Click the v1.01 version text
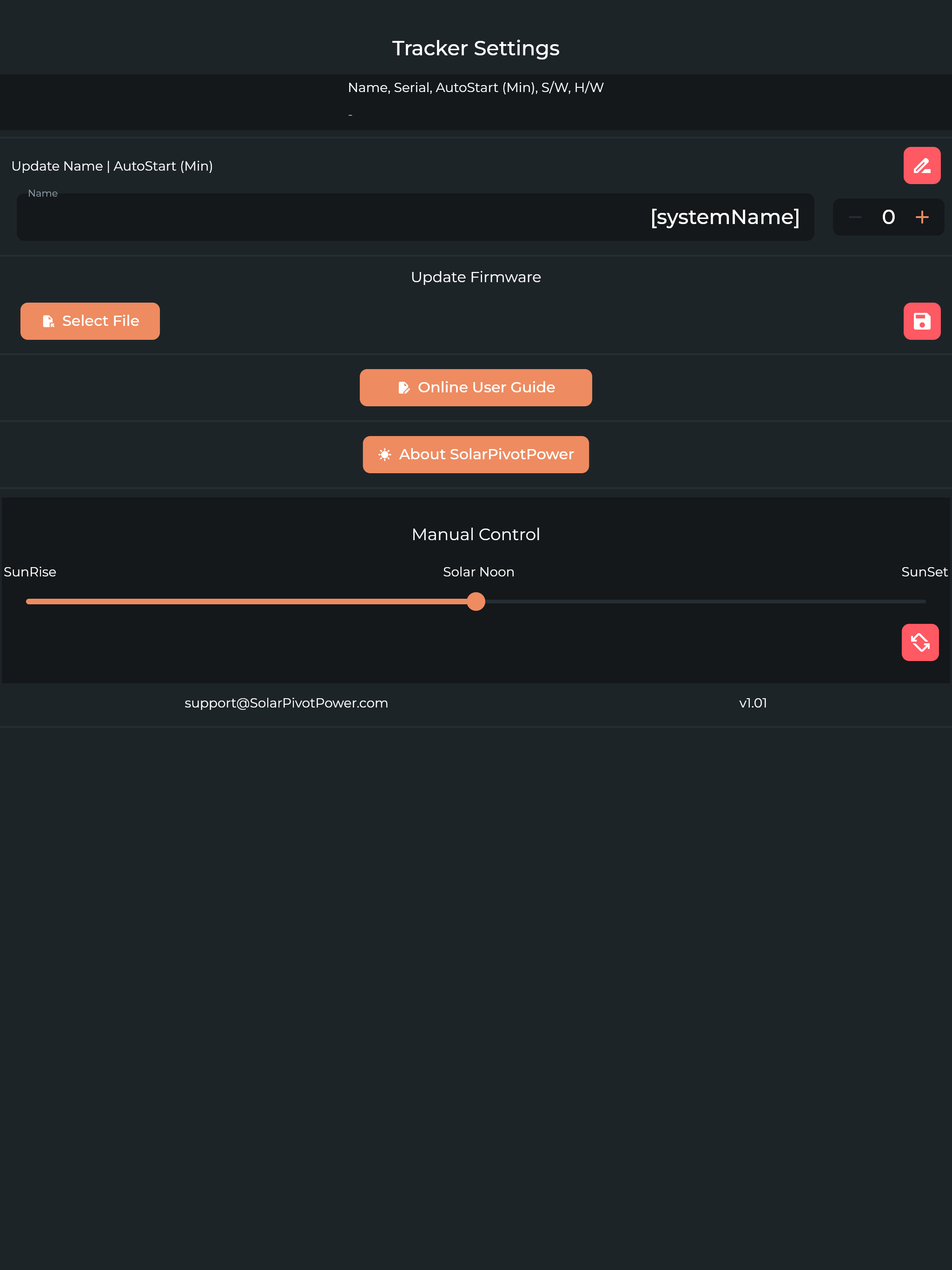Screen dimensions: 952x1270 point(753,703)
